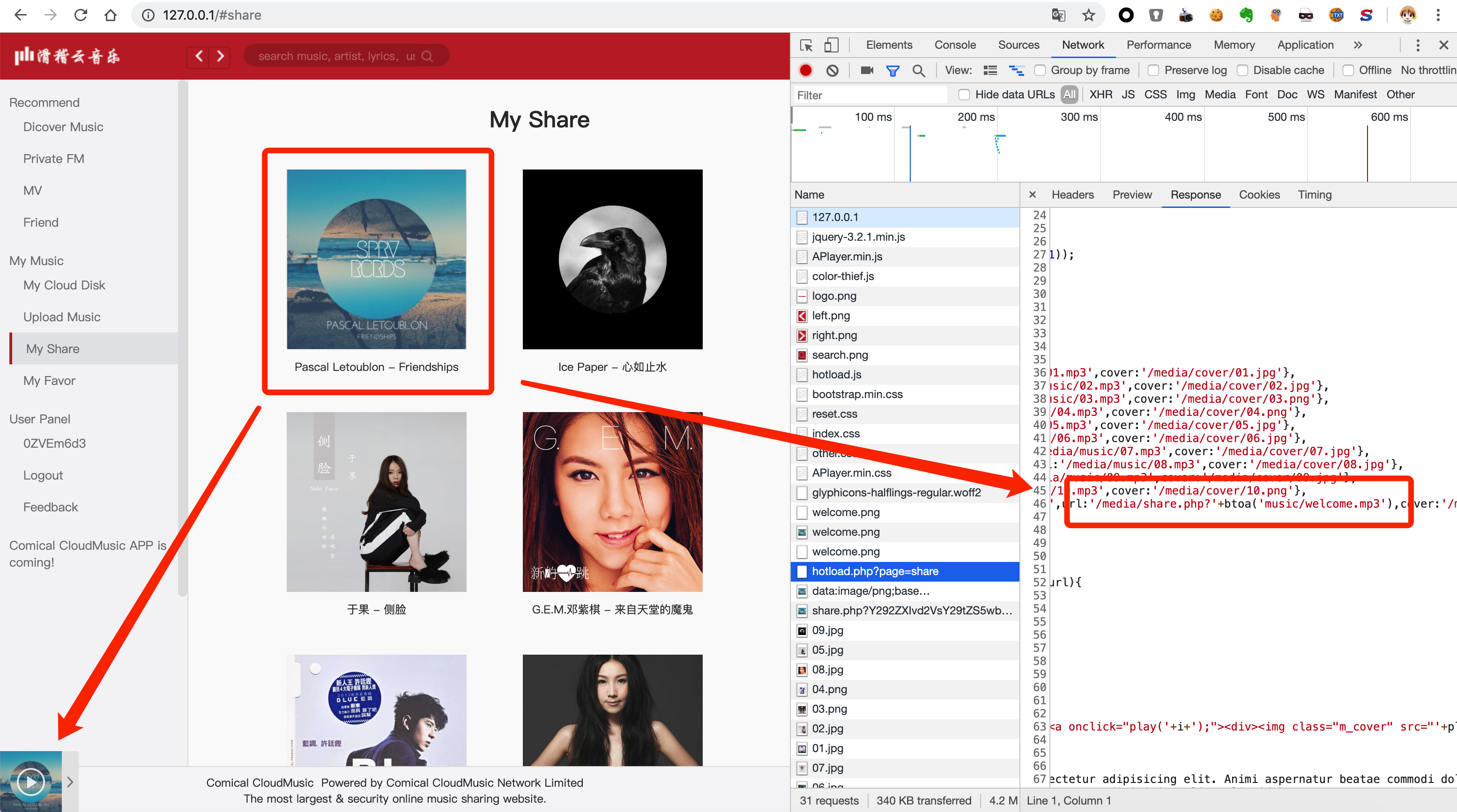
Task: Switch to the Console tab
Action: [x=955, y=45]
